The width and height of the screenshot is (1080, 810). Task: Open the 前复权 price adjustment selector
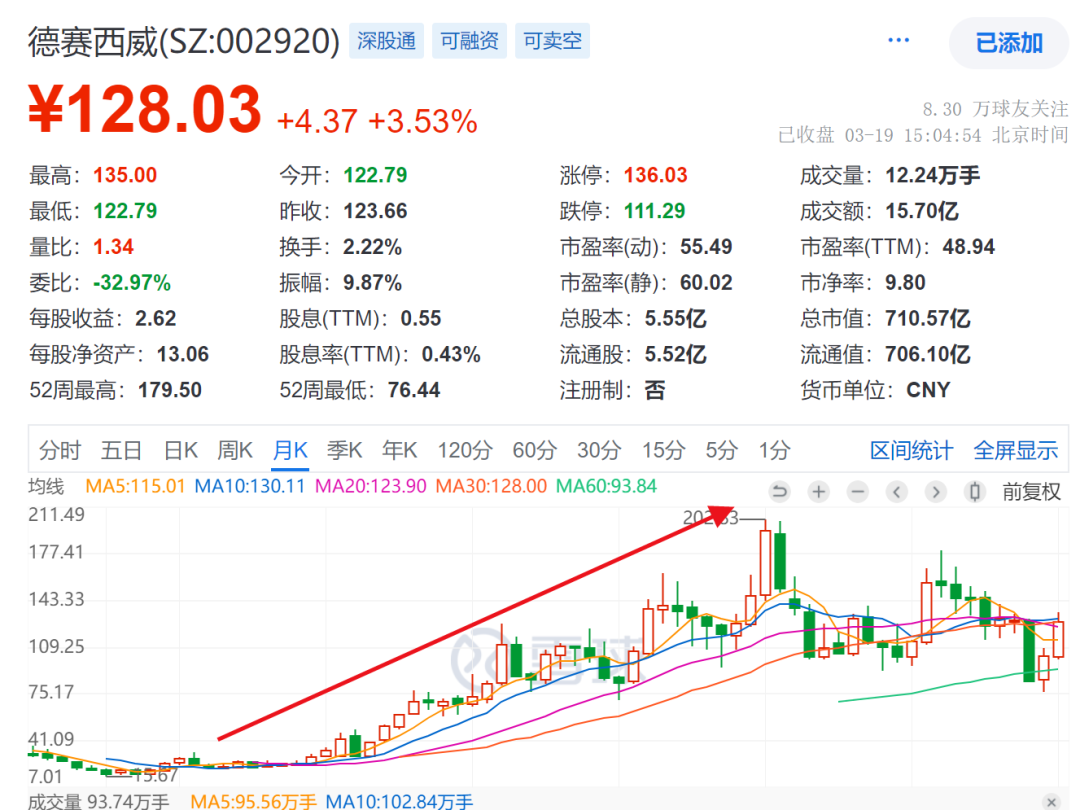tap(1030, 492)
